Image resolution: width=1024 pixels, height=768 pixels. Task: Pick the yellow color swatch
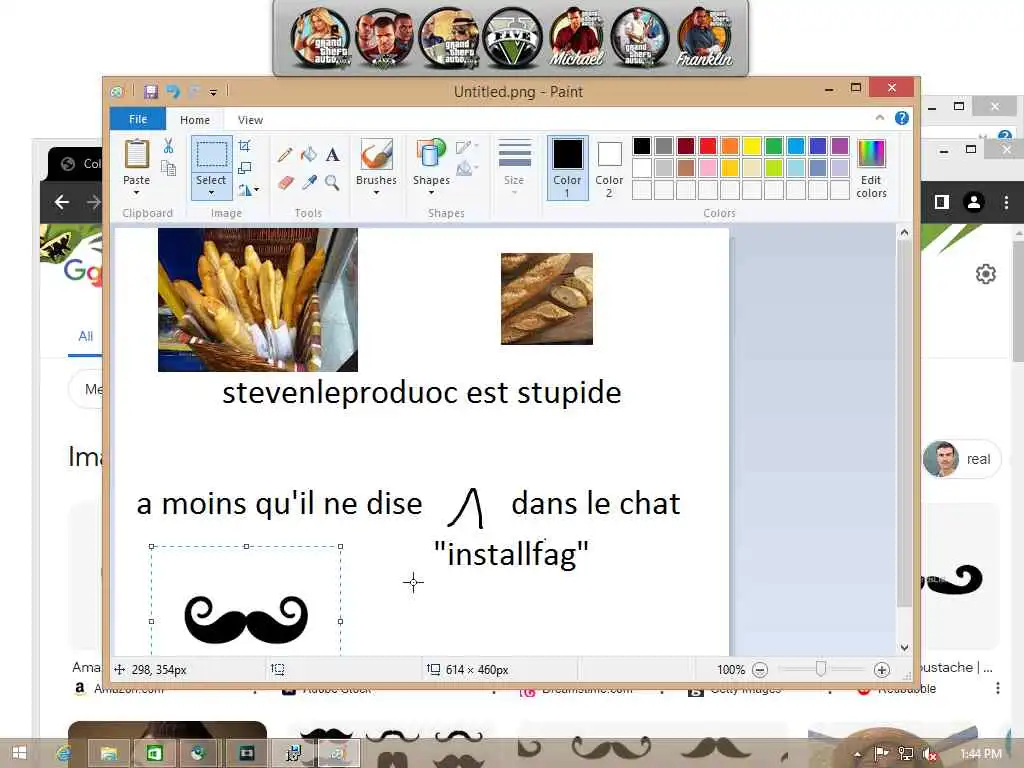752,146
